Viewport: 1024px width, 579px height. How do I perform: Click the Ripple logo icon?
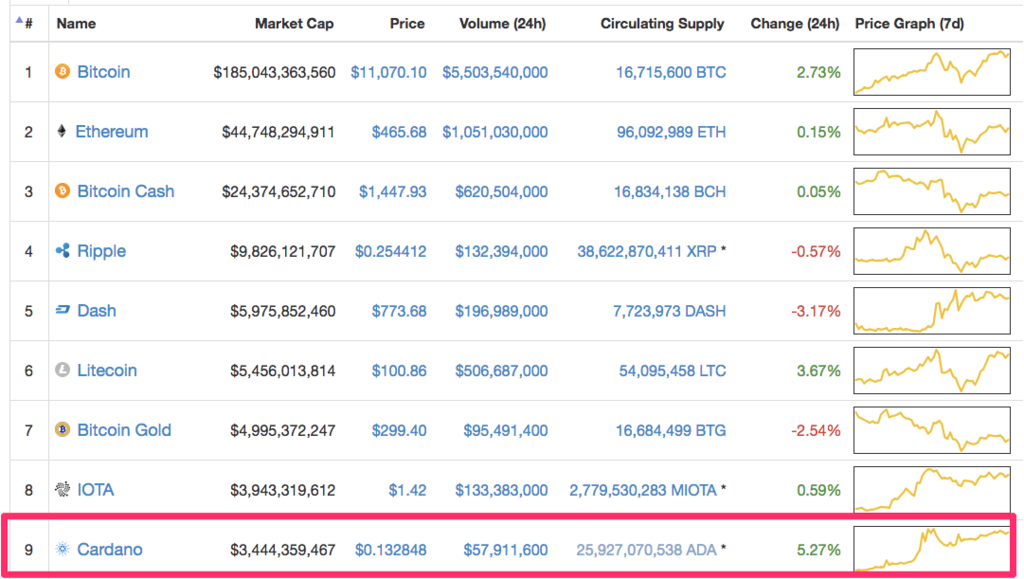63,251
